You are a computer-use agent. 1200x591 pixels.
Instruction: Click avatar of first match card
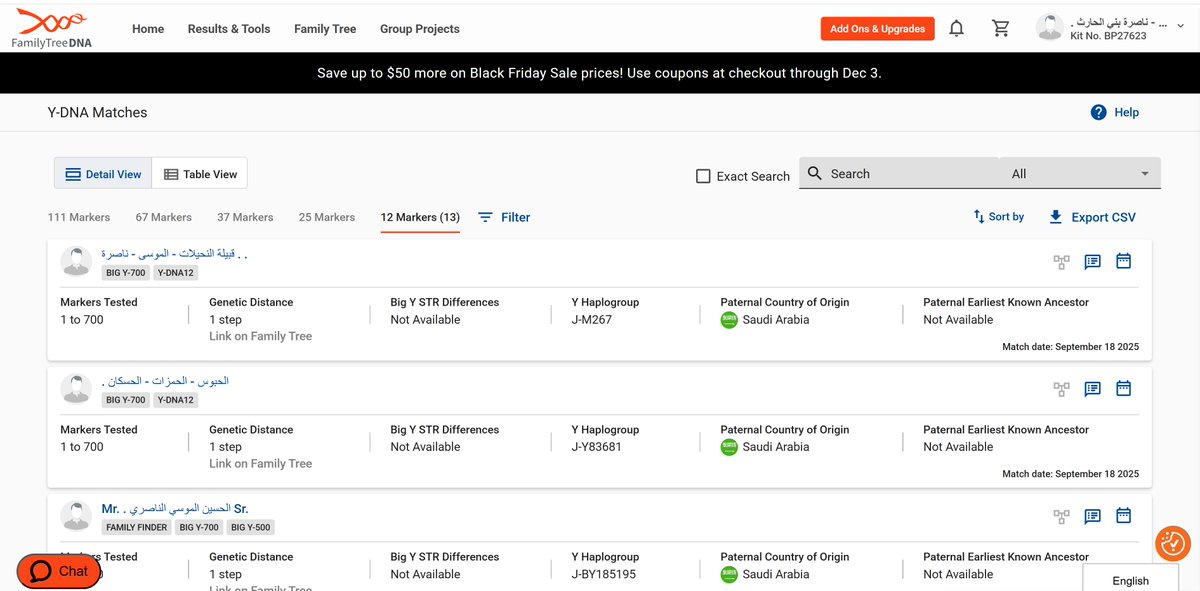[76, 262]
